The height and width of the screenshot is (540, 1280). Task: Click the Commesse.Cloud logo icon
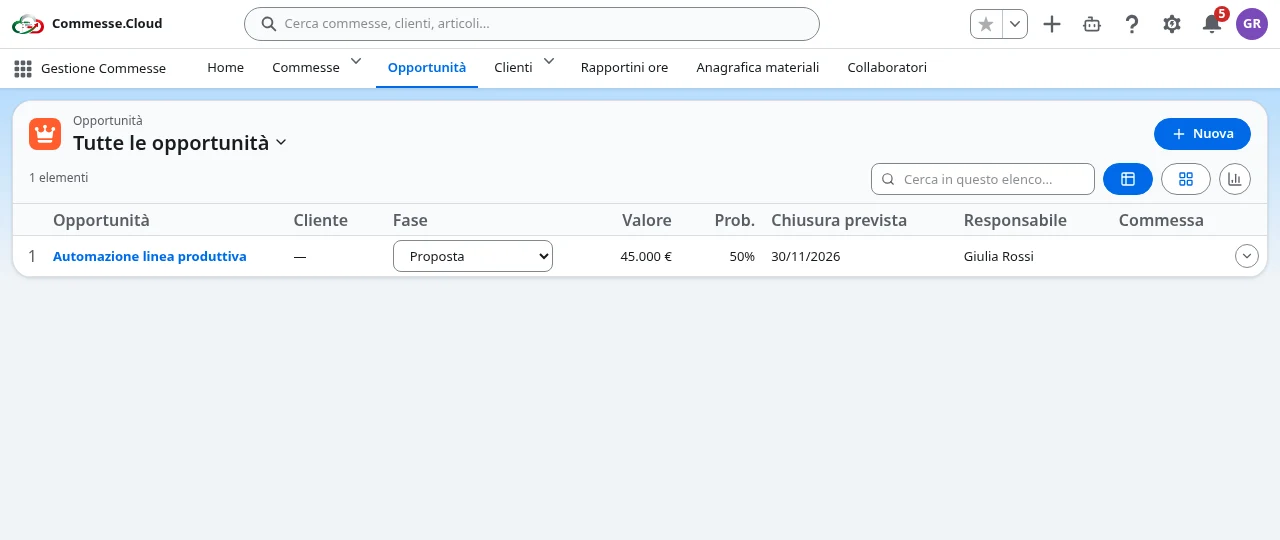click(x=28, y=24)
